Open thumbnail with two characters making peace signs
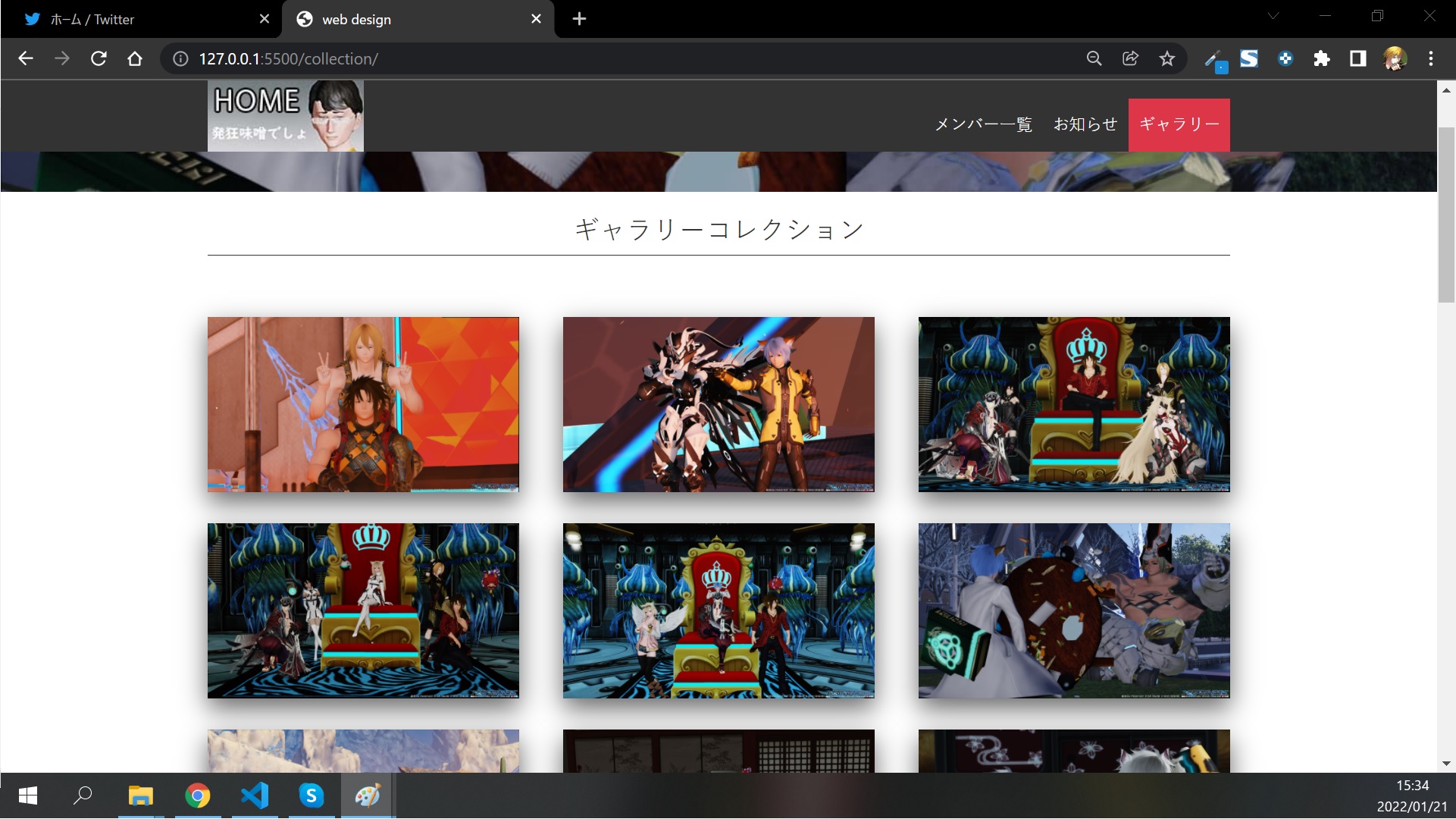1456x819 pixels. point(363,404)
